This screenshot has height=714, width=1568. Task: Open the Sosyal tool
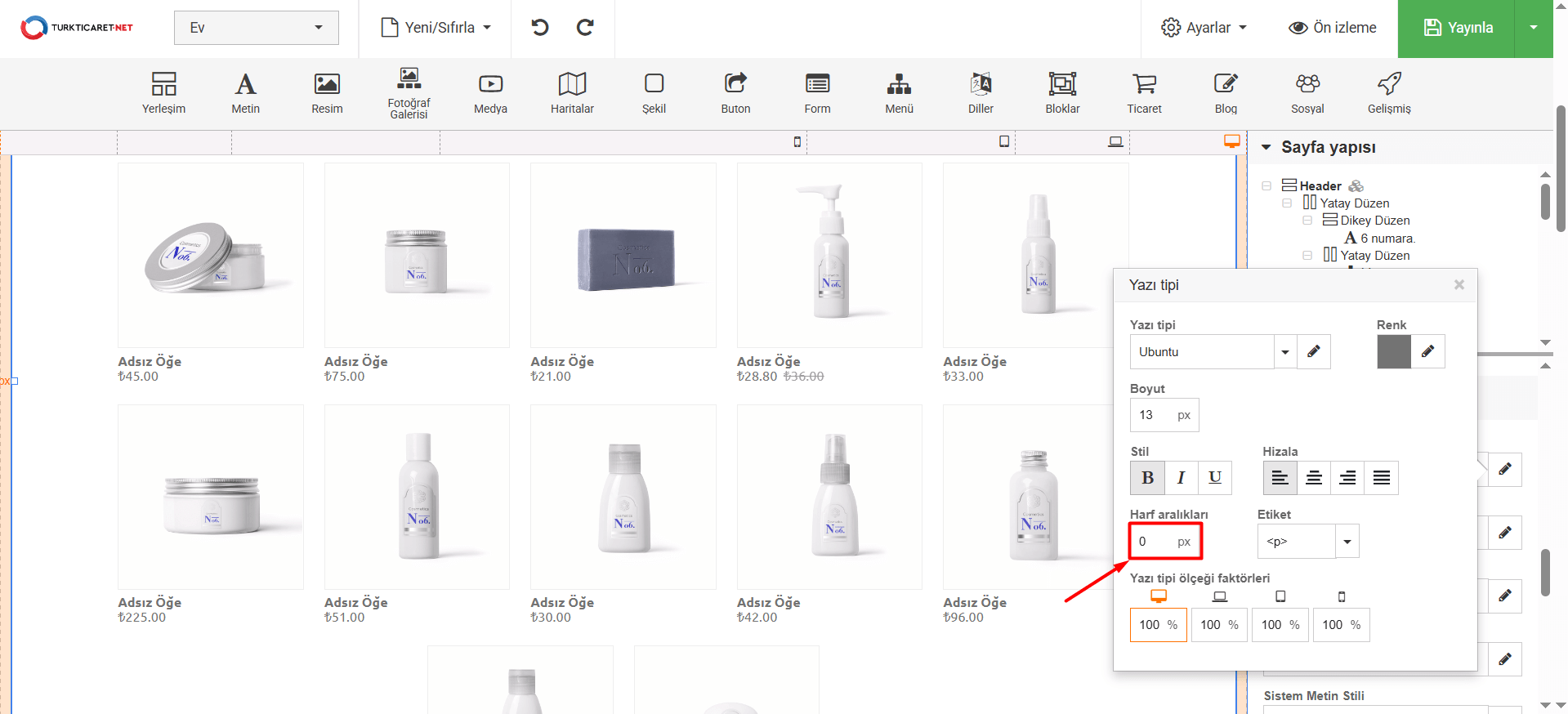[x=1307, y=92]
